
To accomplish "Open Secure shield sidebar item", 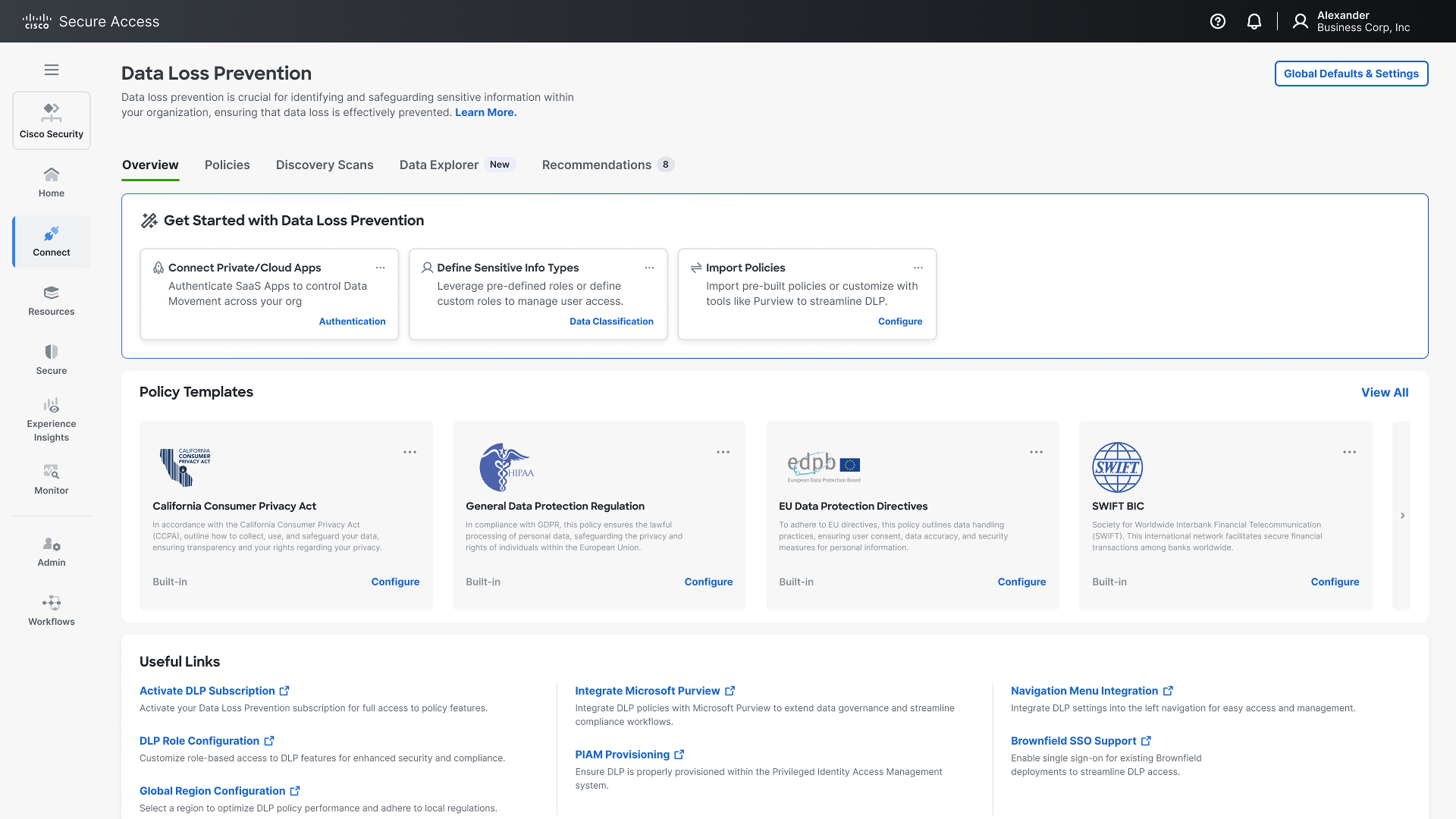I will point(52,359).
